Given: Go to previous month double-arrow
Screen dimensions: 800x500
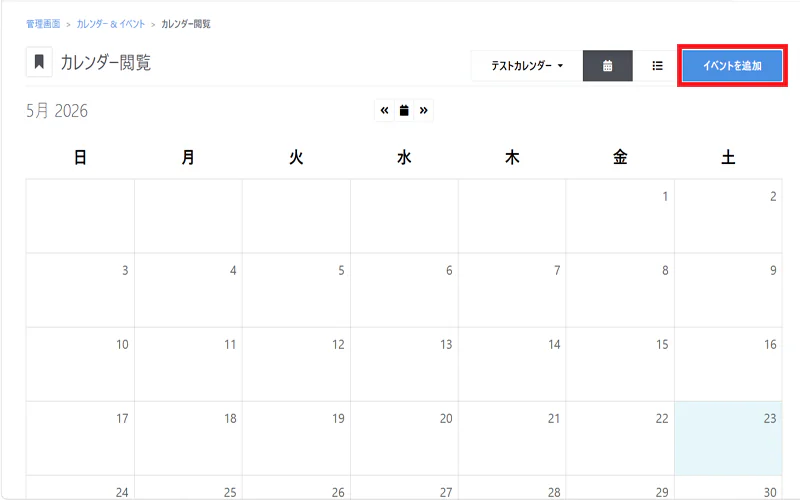Looking at the screenshot, I should pos(384,110).
